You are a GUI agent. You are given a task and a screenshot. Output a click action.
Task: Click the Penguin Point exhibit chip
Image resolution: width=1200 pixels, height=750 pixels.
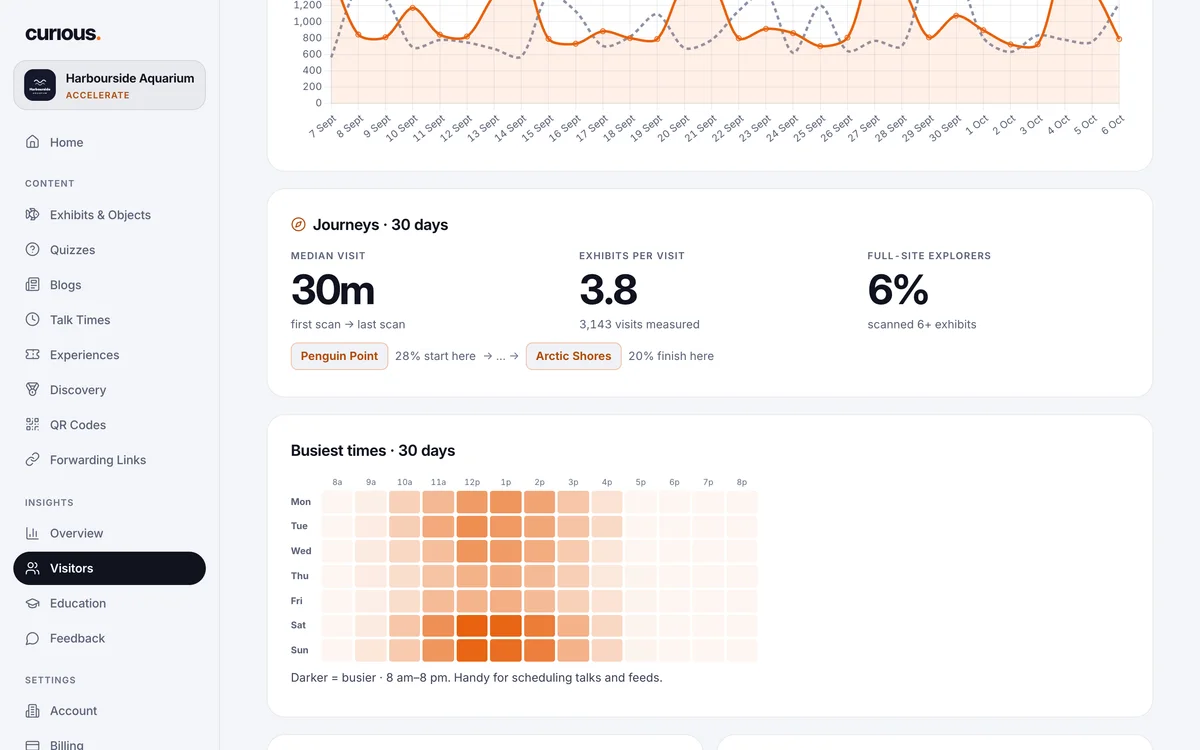tap(339, 356)
